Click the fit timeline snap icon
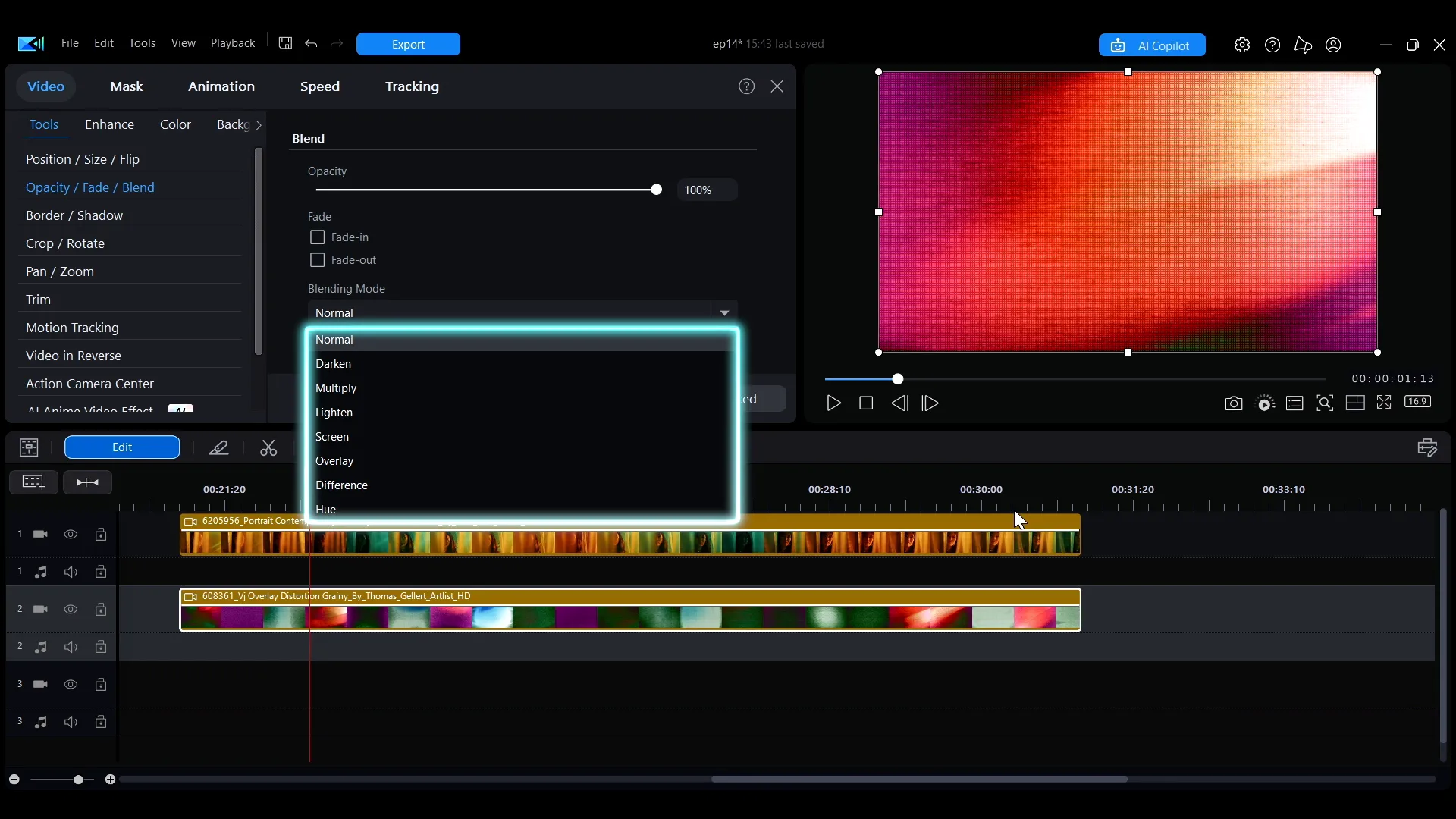This screenshot has width=1456, height=819. coord(88,482)
